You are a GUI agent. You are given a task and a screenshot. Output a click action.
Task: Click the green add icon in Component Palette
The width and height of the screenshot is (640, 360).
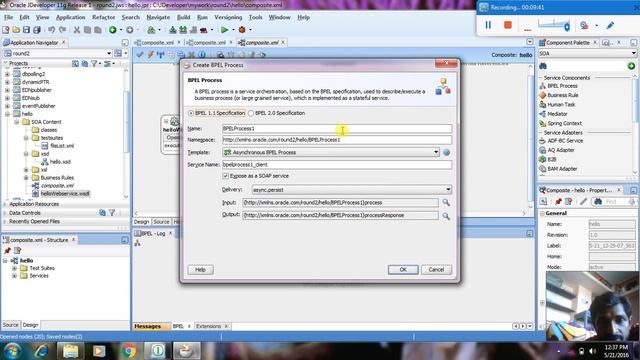(631, 66)
